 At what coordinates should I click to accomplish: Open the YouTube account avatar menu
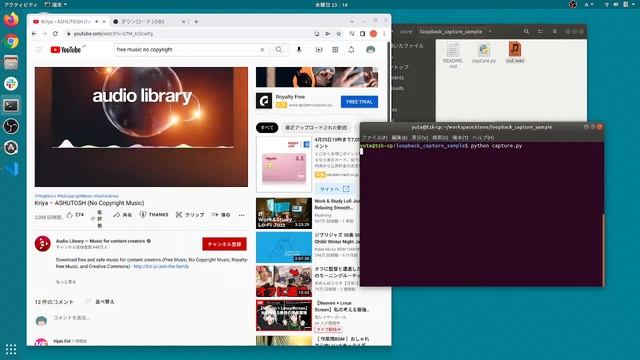pos(371,50)
